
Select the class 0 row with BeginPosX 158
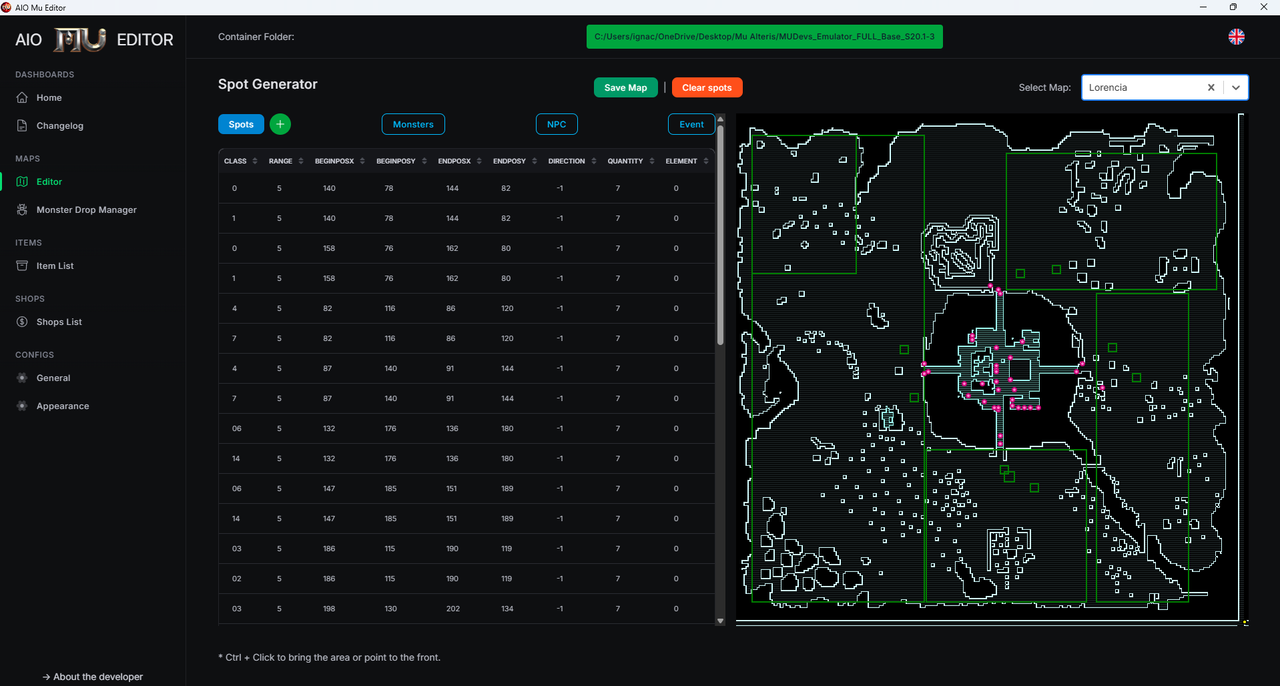pyautogui.click(x=467, y=248)
